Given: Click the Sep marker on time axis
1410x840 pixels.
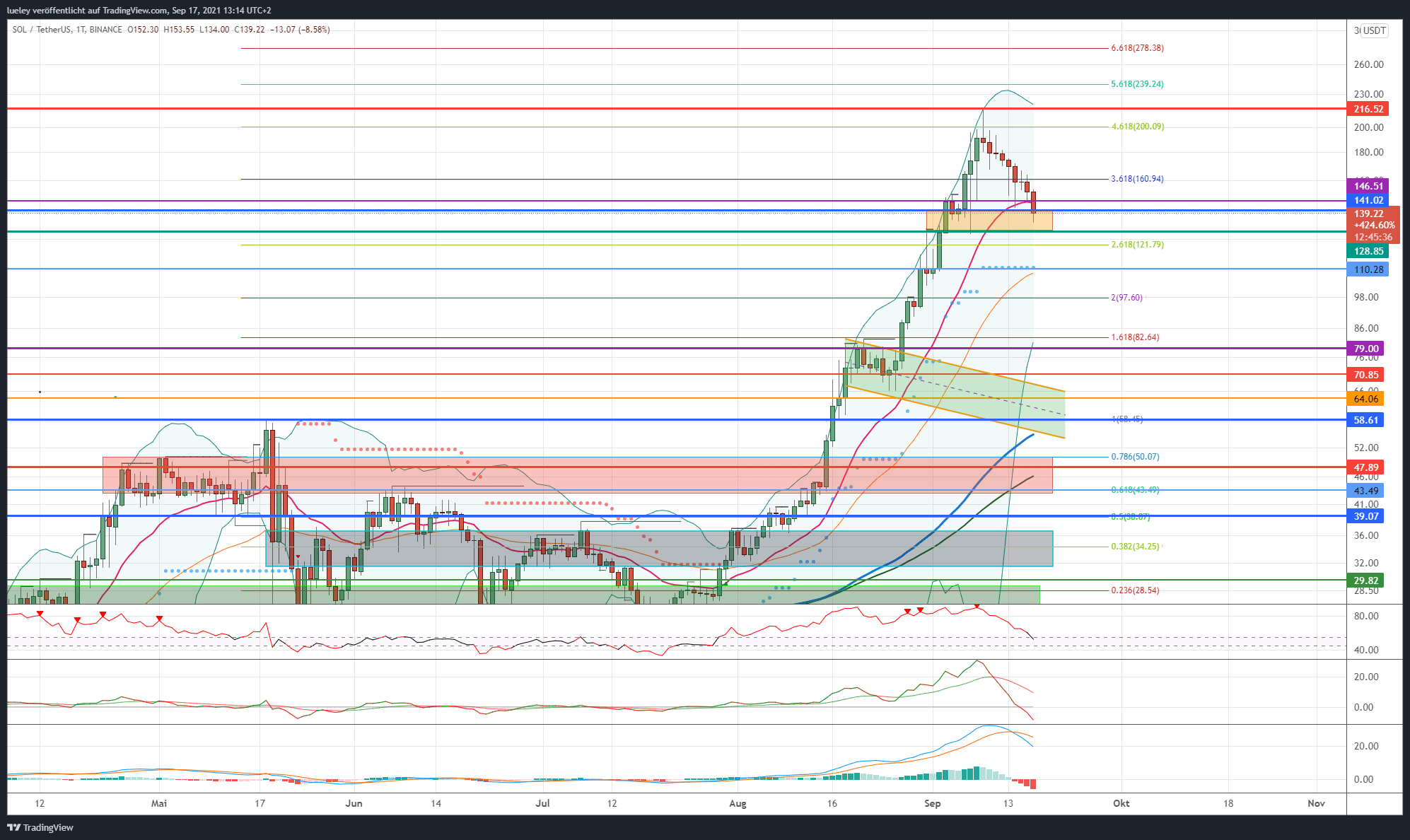Looking at the screenshot, I should (x=932, y=803).
